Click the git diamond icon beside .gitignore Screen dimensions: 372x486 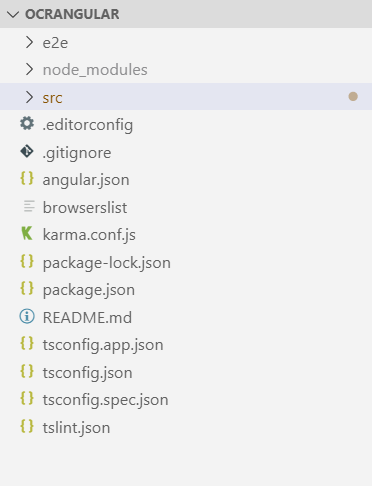[27, 151]
